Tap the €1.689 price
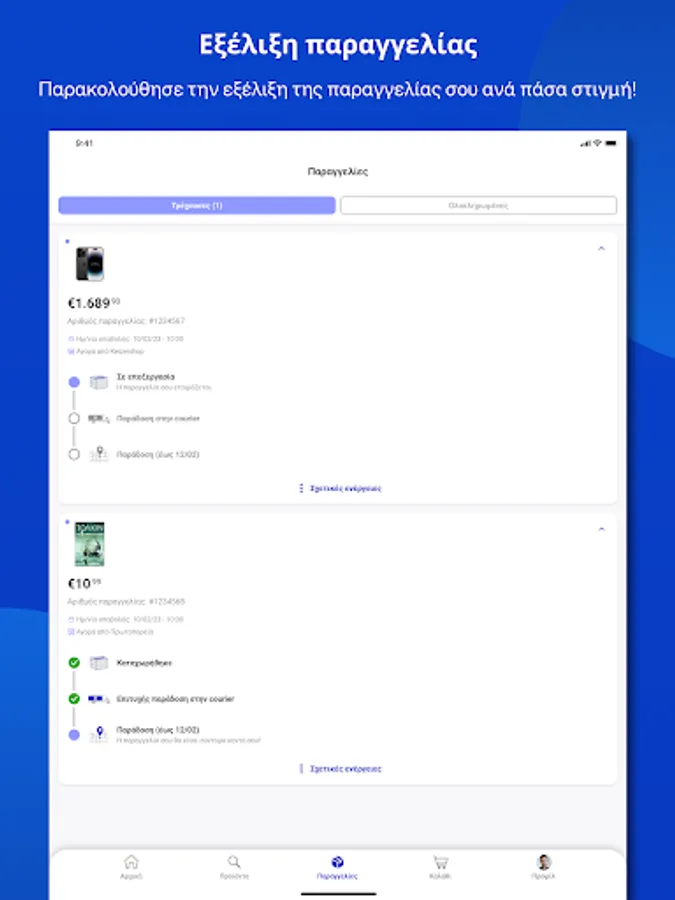 pos(94,303)
